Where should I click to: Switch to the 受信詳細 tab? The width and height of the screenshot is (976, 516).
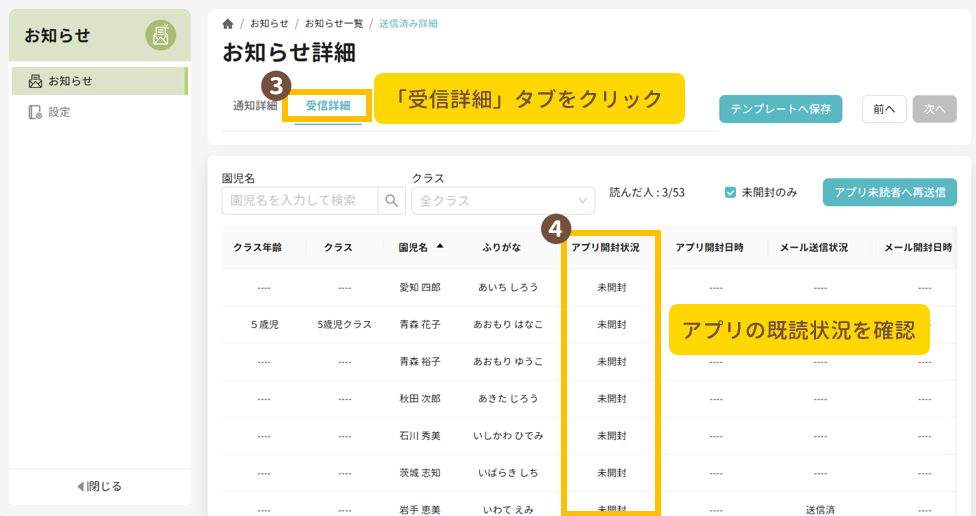tap(328, 106)
